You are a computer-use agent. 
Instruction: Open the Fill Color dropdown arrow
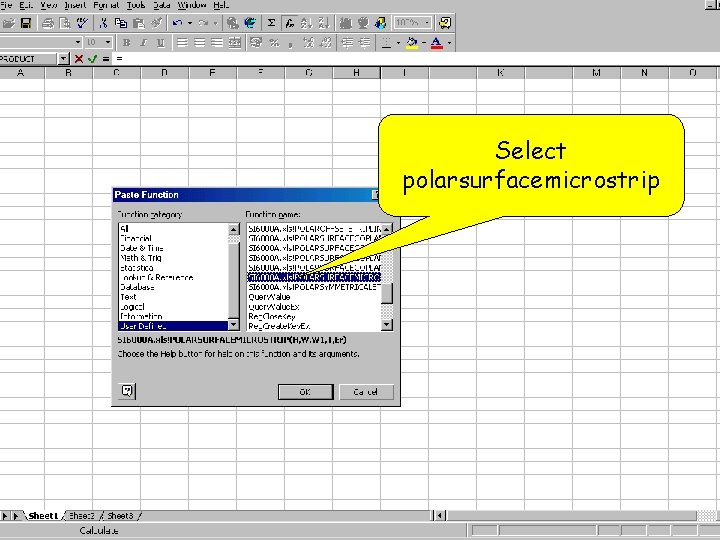coord(423,43)
